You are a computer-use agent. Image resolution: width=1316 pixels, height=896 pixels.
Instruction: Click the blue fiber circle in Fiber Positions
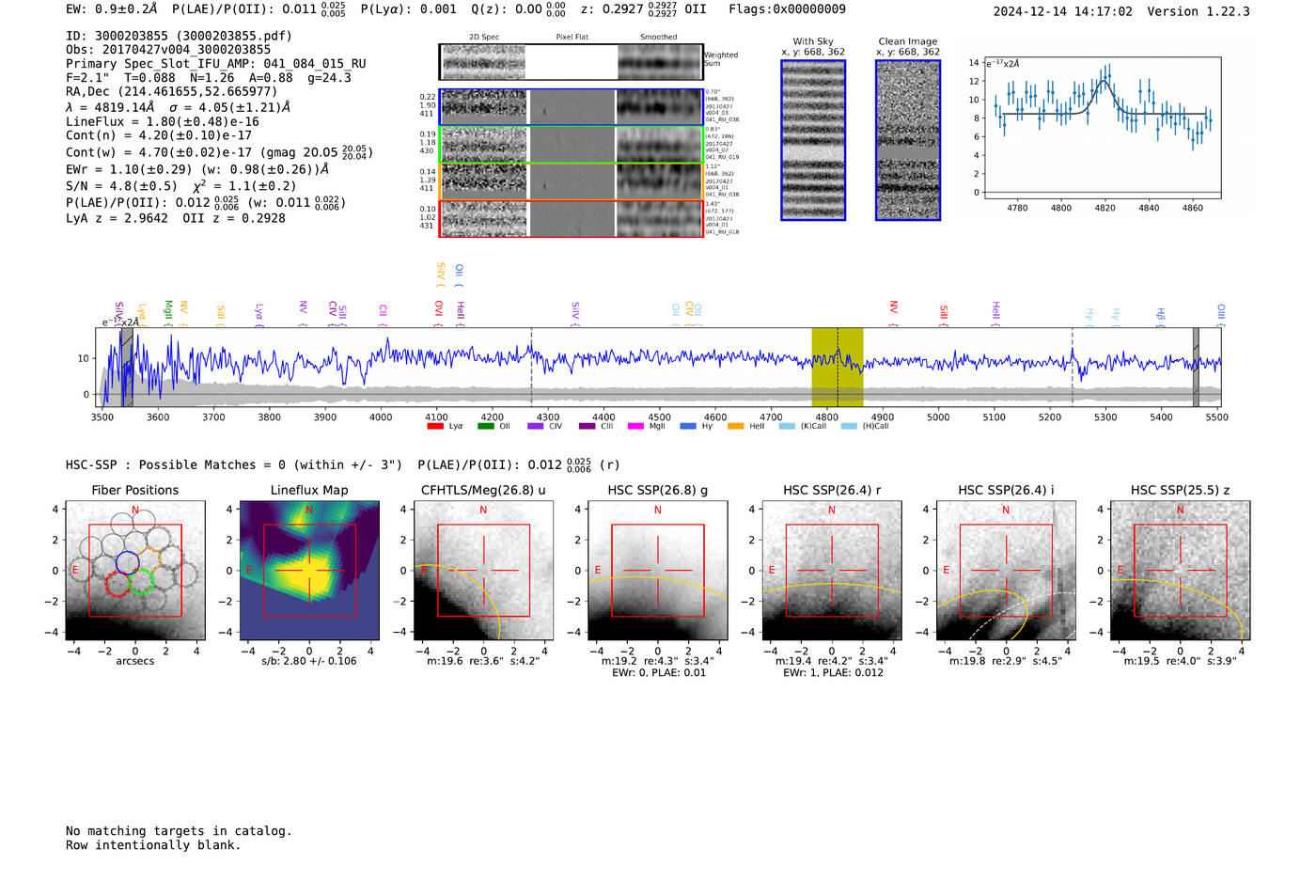[127, 563]
